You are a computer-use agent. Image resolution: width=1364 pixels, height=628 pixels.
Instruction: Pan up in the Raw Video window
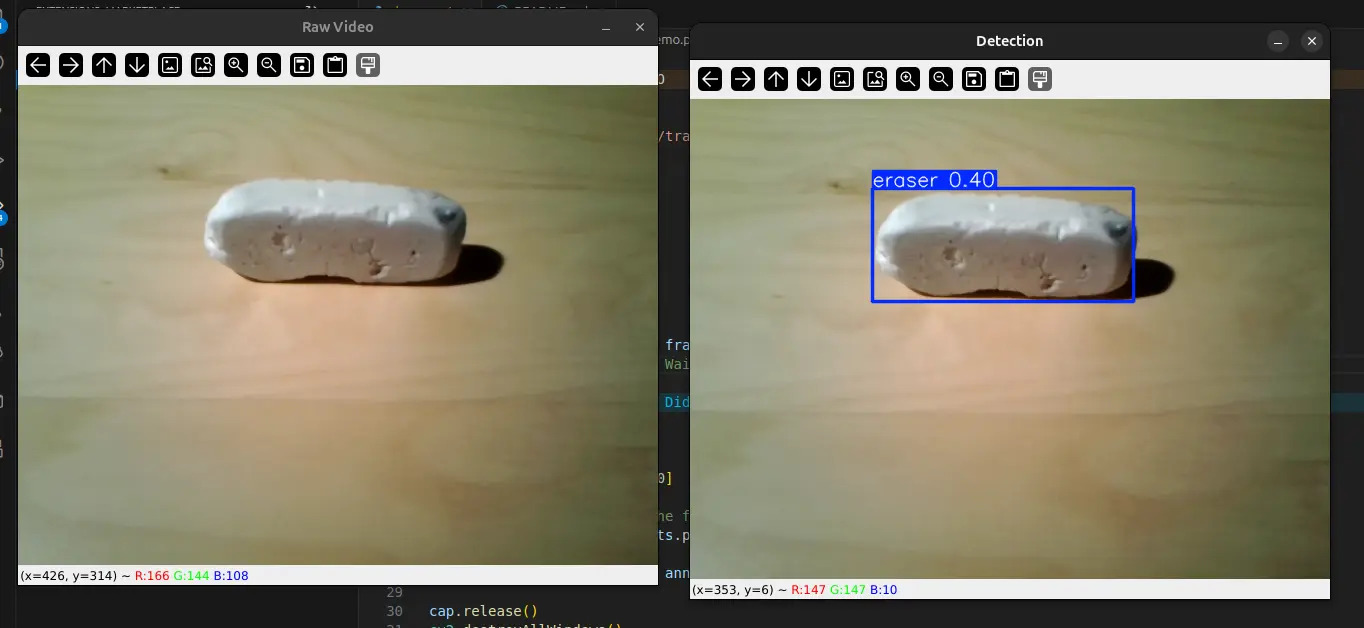click(104, 65)
